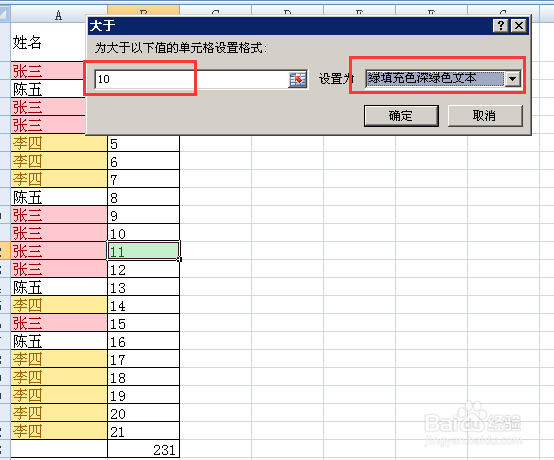The image size is (554, 460).
Task: Cancel with the 取消 button
Action: [485, 116]
